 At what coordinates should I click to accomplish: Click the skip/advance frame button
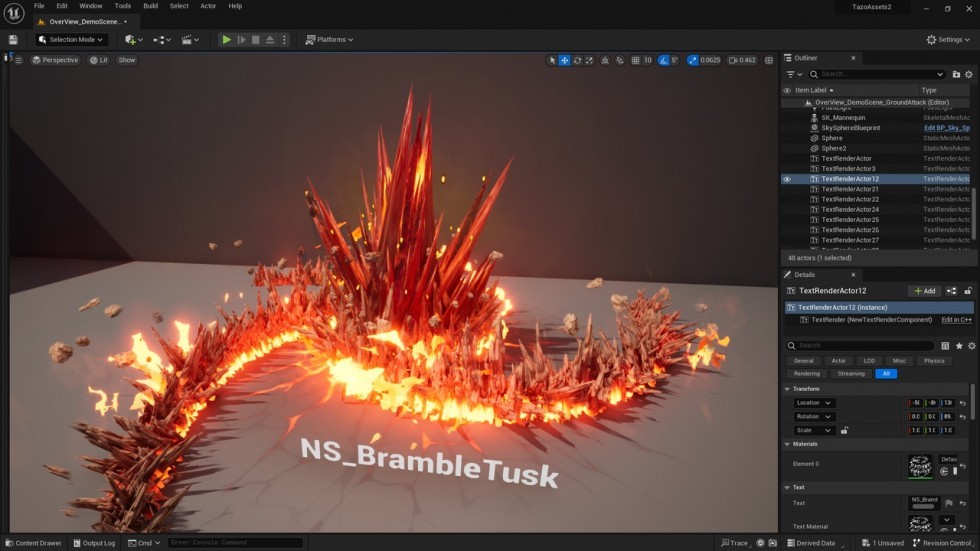tap(241, 39)
